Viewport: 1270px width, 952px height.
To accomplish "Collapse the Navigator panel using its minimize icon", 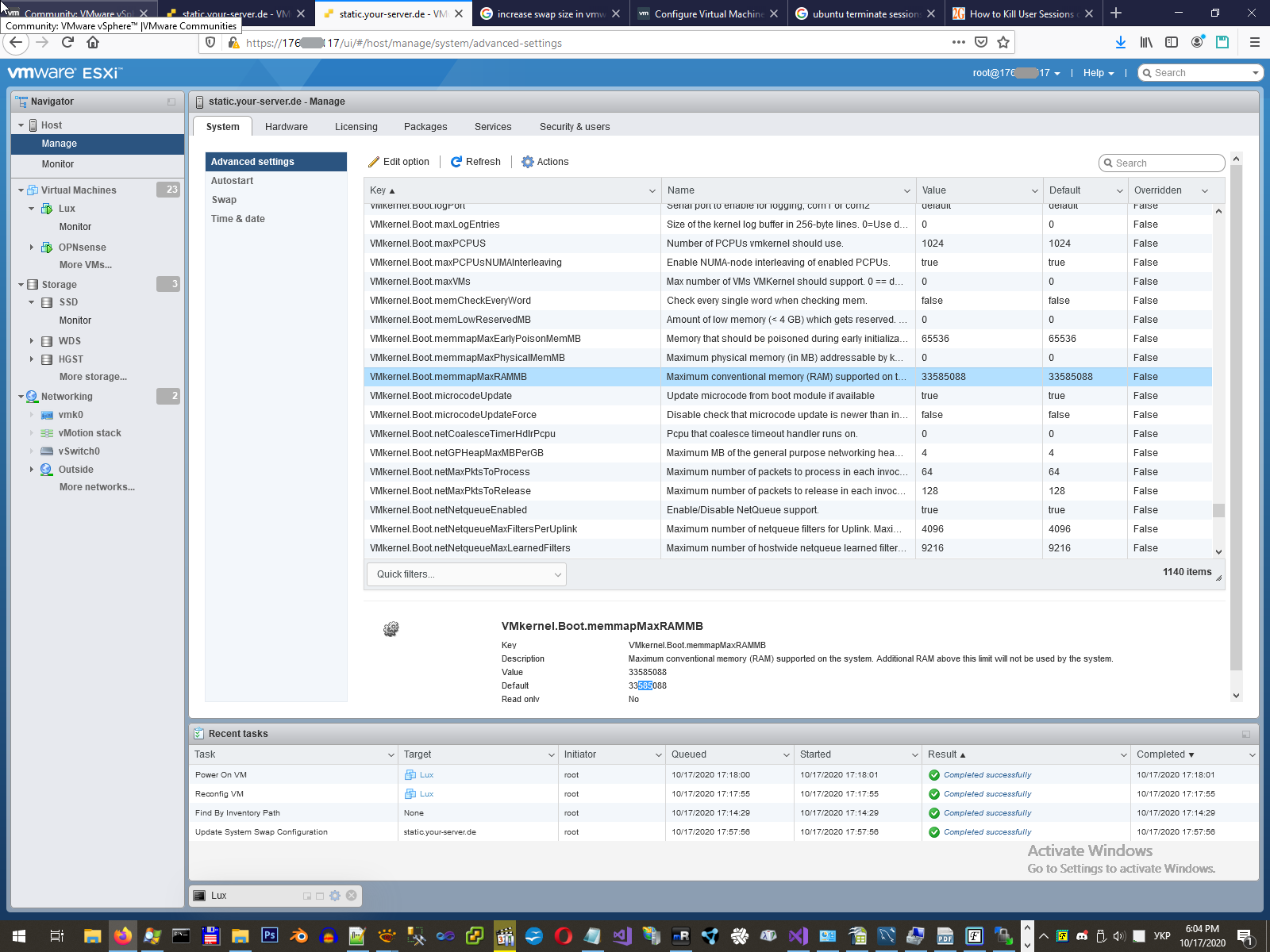I will [171, 102].
